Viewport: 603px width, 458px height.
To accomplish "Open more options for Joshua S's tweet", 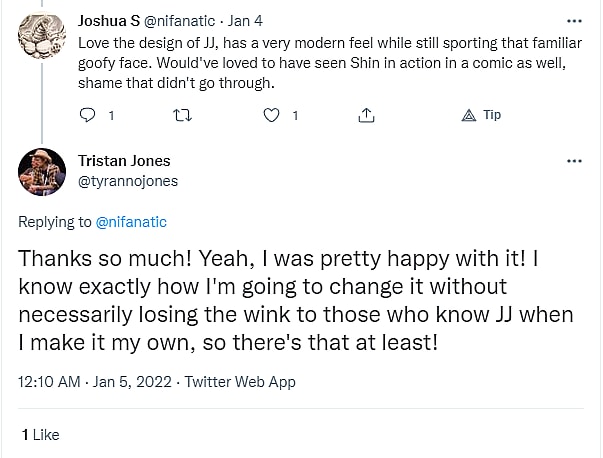I will tap(573, 20).
